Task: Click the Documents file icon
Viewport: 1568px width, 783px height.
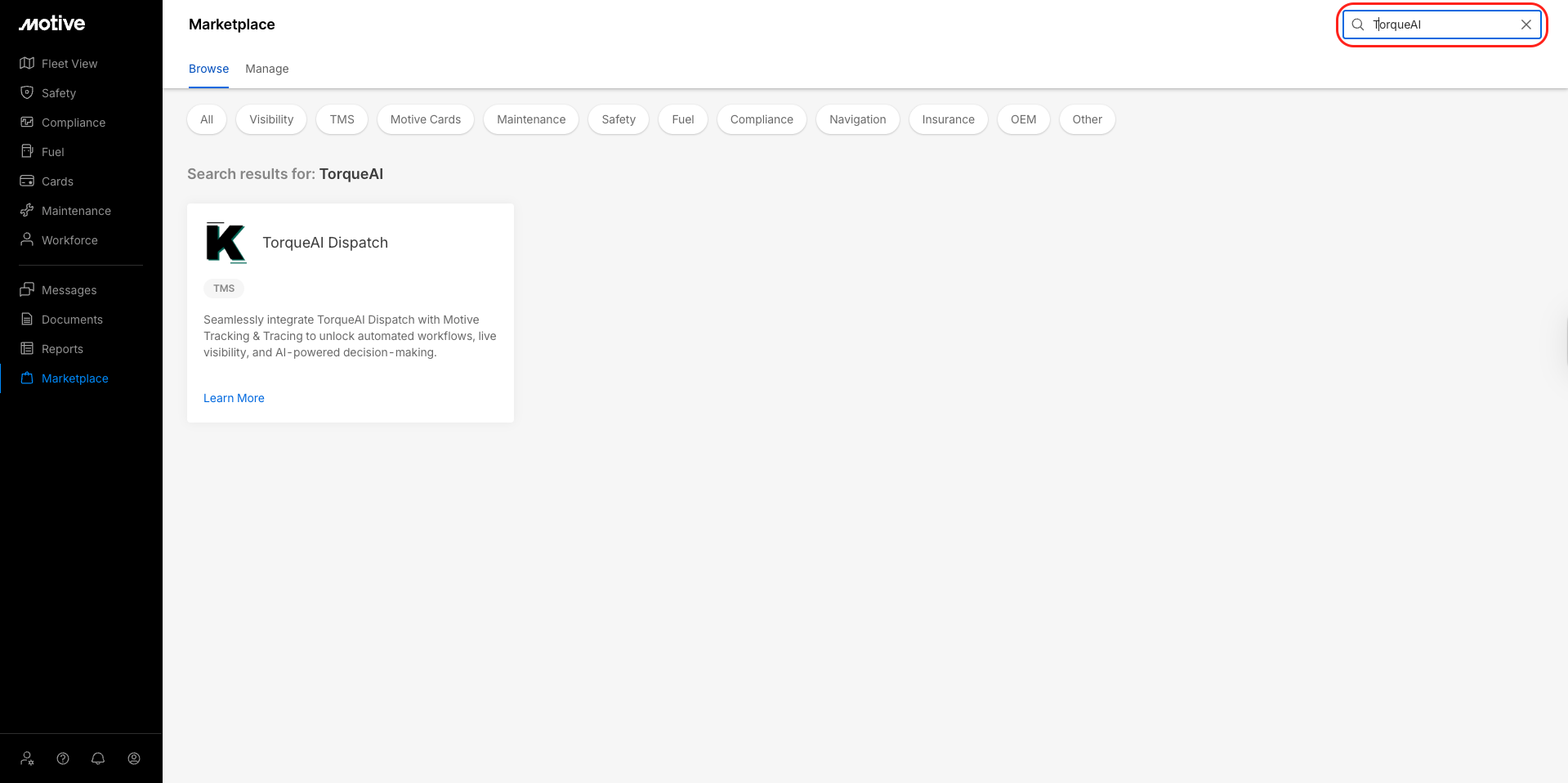Action: pyautogui.click(x=27, y=319)
